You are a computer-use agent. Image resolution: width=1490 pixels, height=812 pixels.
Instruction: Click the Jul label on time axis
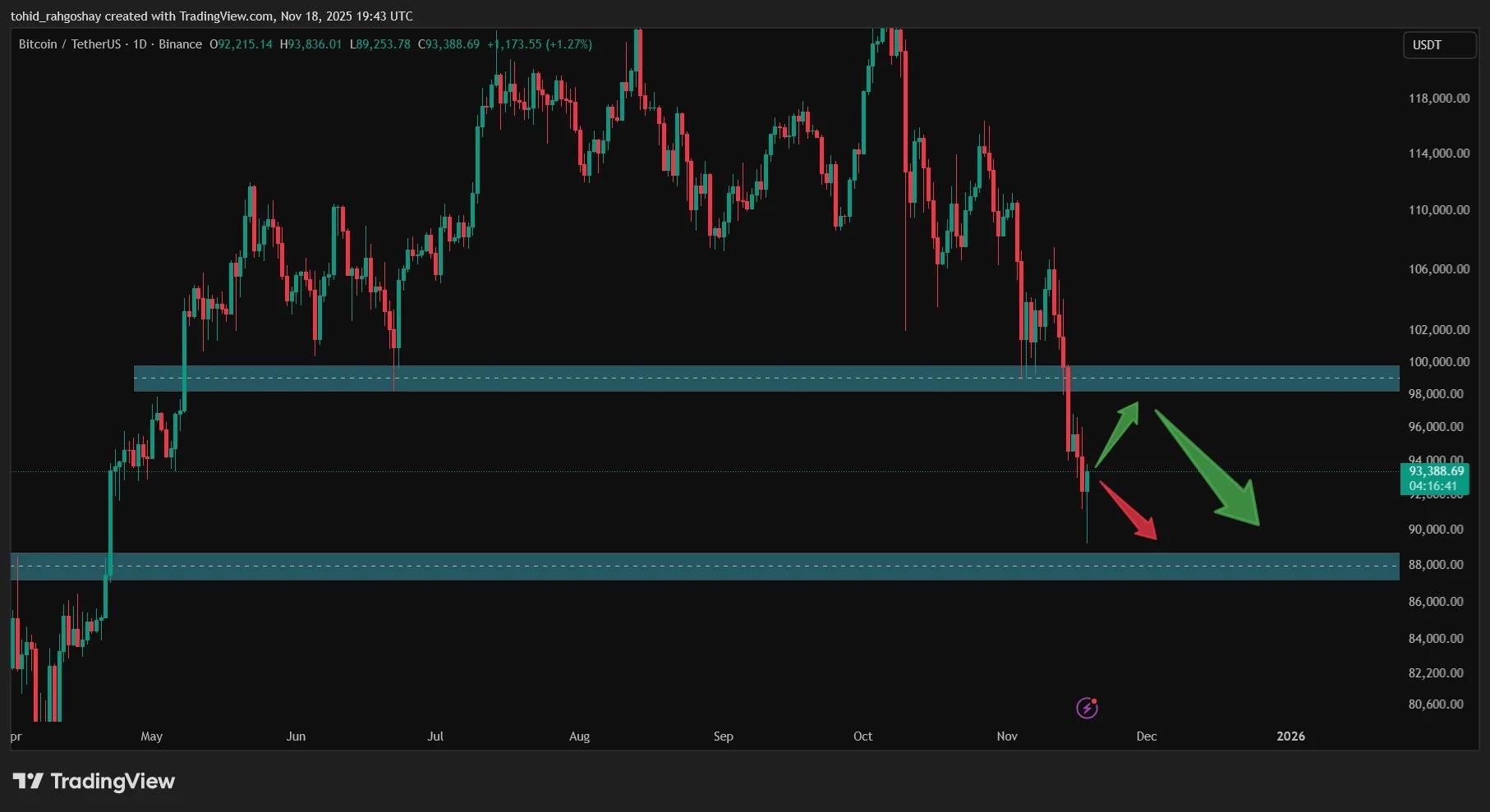435,736
